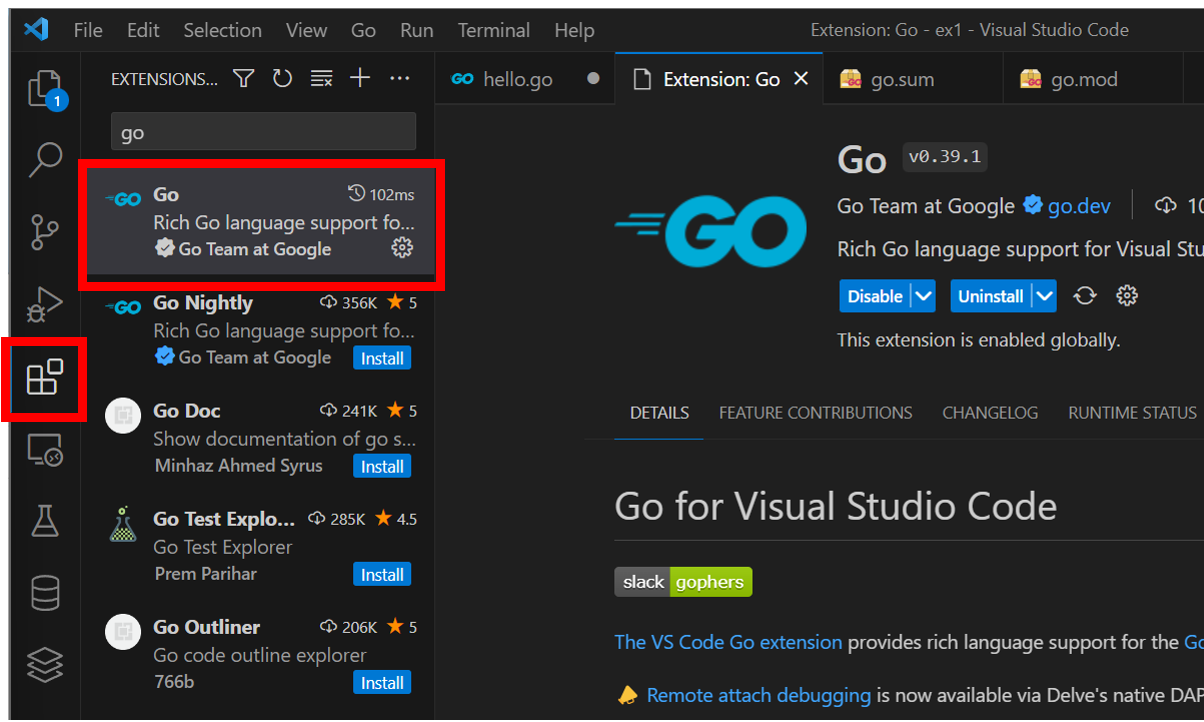Open the gear icon beside Uninstall dropdown
Image resolution: width=1204 pixels, height=722 pixels.
click(x=1127, y=296)
